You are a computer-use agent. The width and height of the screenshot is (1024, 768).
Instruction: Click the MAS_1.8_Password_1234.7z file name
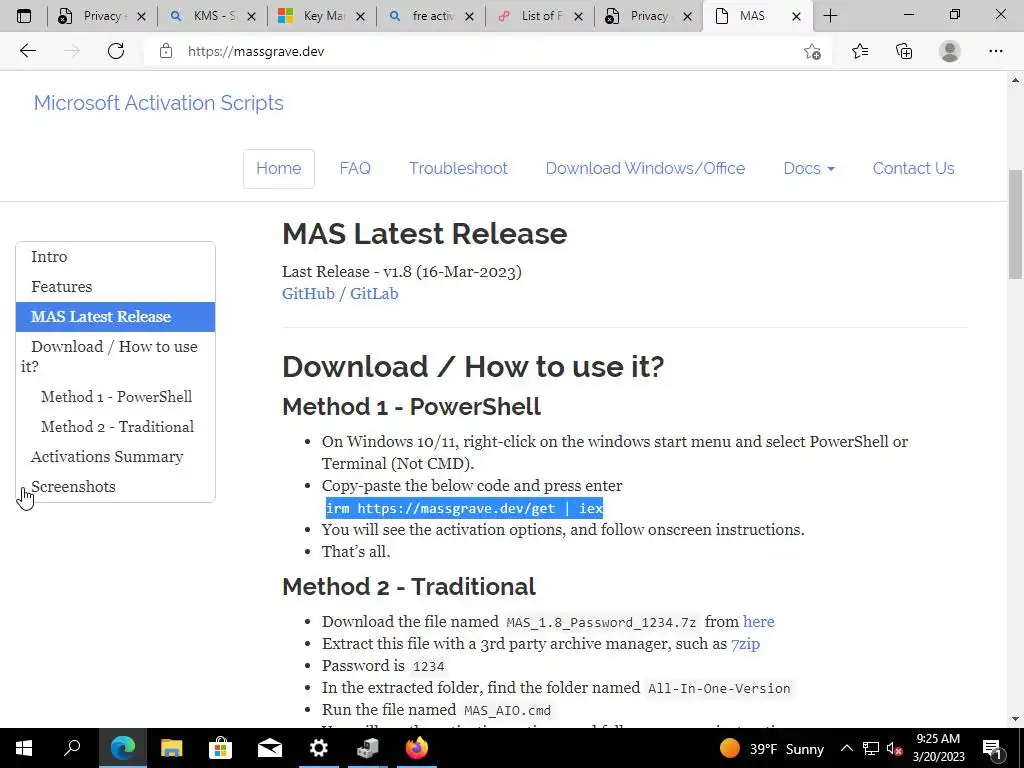coord(601,622)
